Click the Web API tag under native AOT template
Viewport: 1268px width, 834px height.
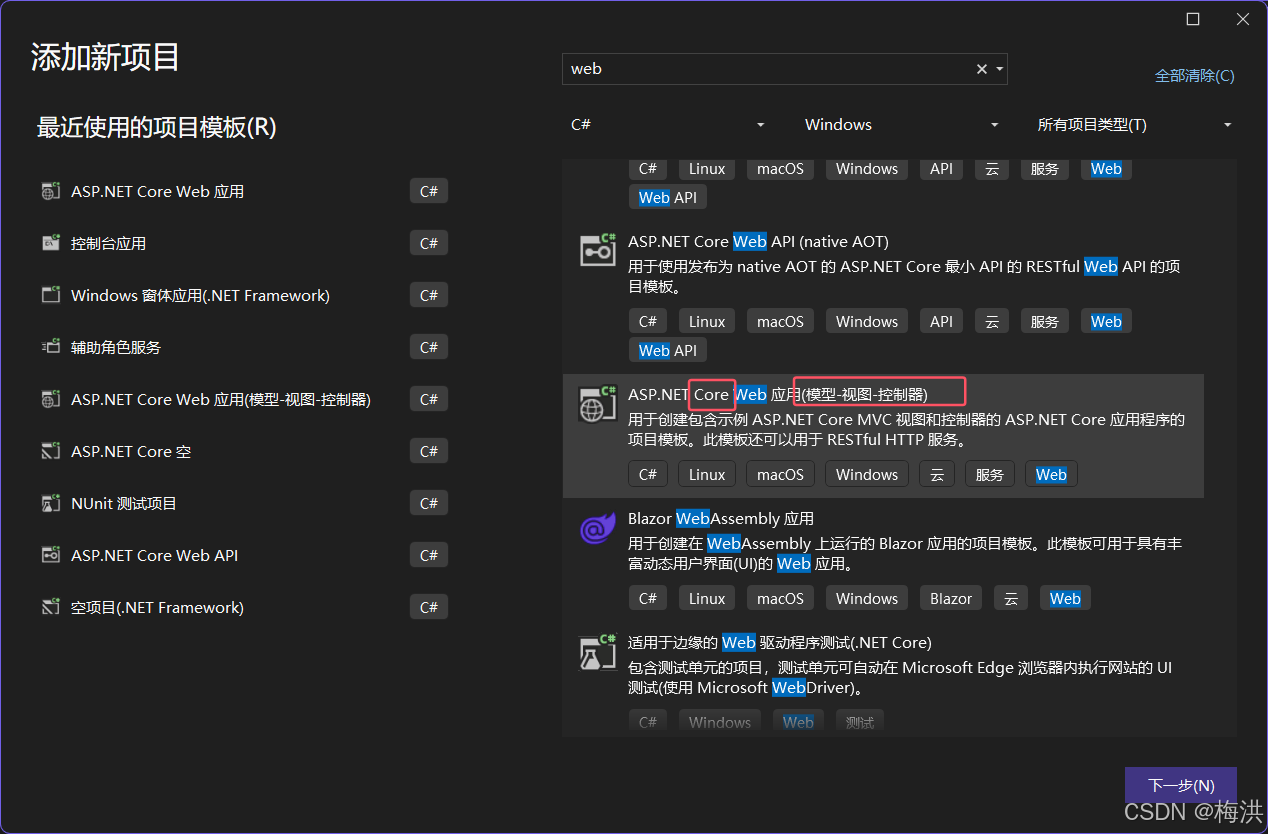tap(668, 350)
